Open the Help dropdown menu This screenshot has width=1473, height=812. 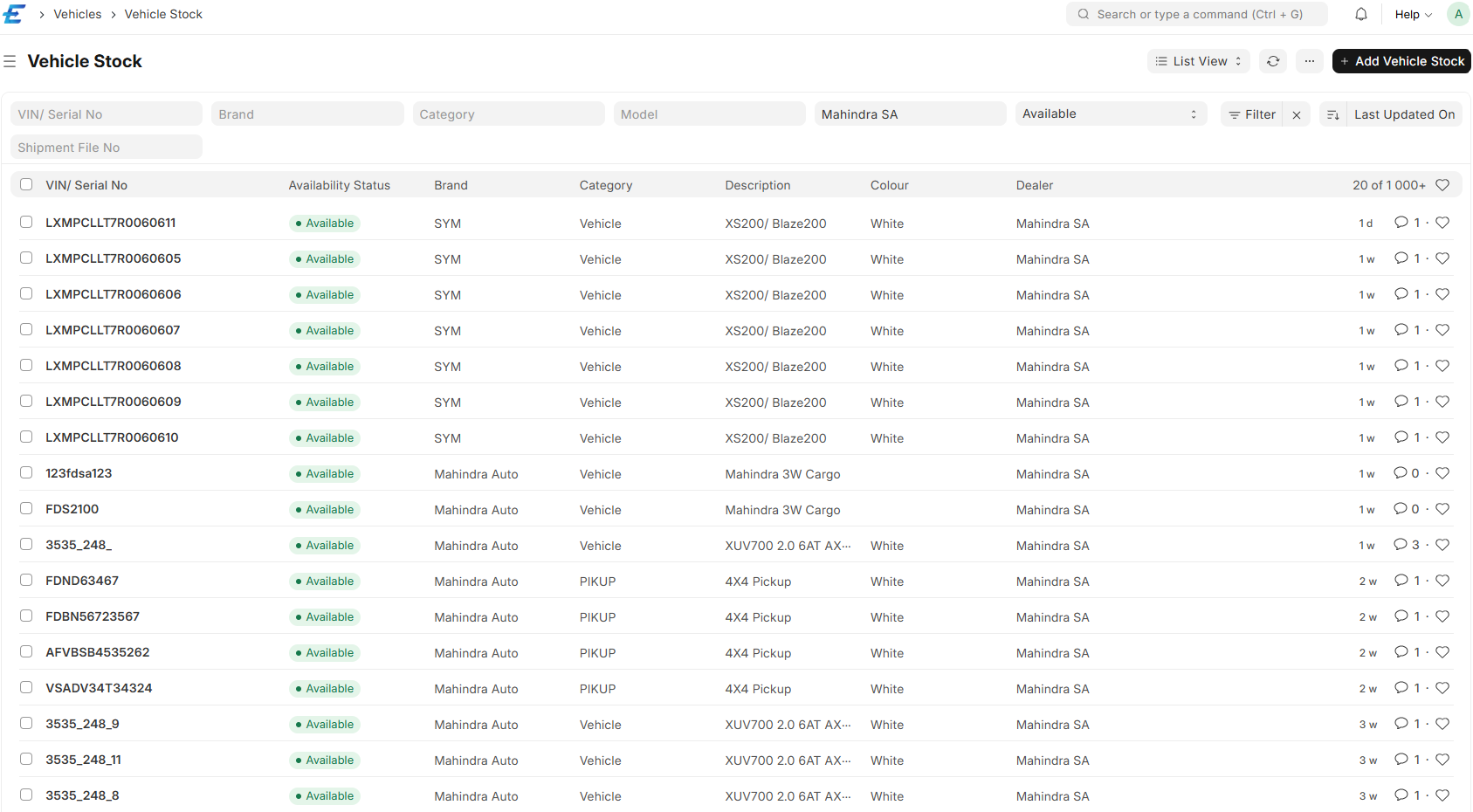1413,14
